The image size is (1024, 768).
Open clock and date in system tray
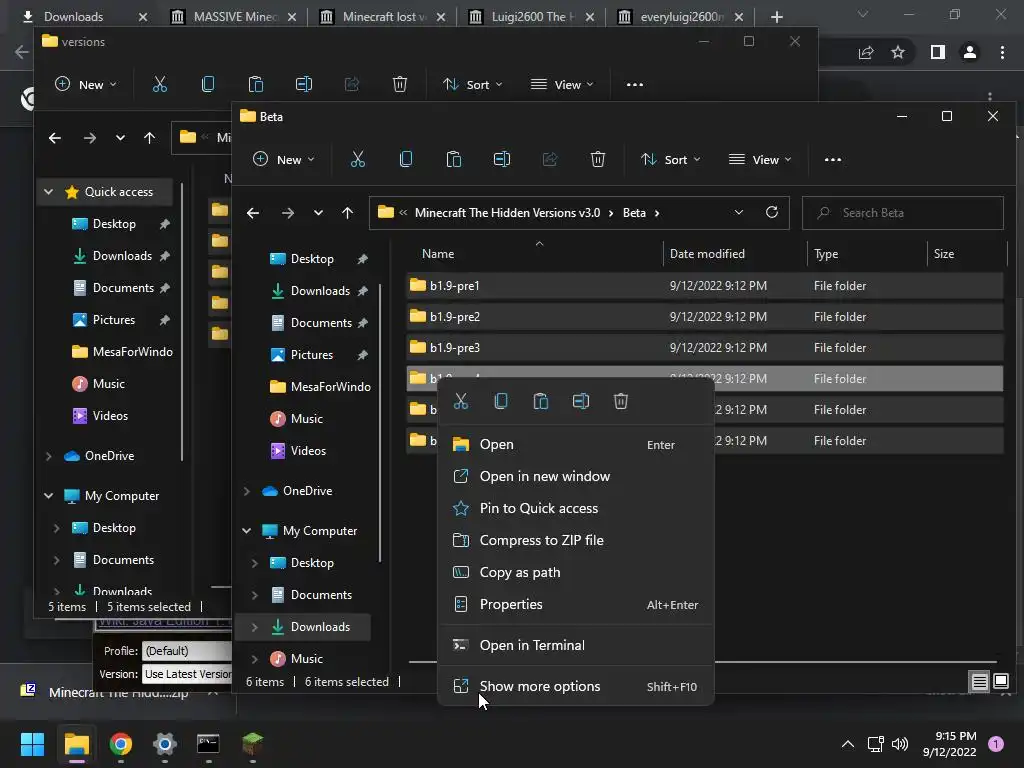(x=949, y=744)
